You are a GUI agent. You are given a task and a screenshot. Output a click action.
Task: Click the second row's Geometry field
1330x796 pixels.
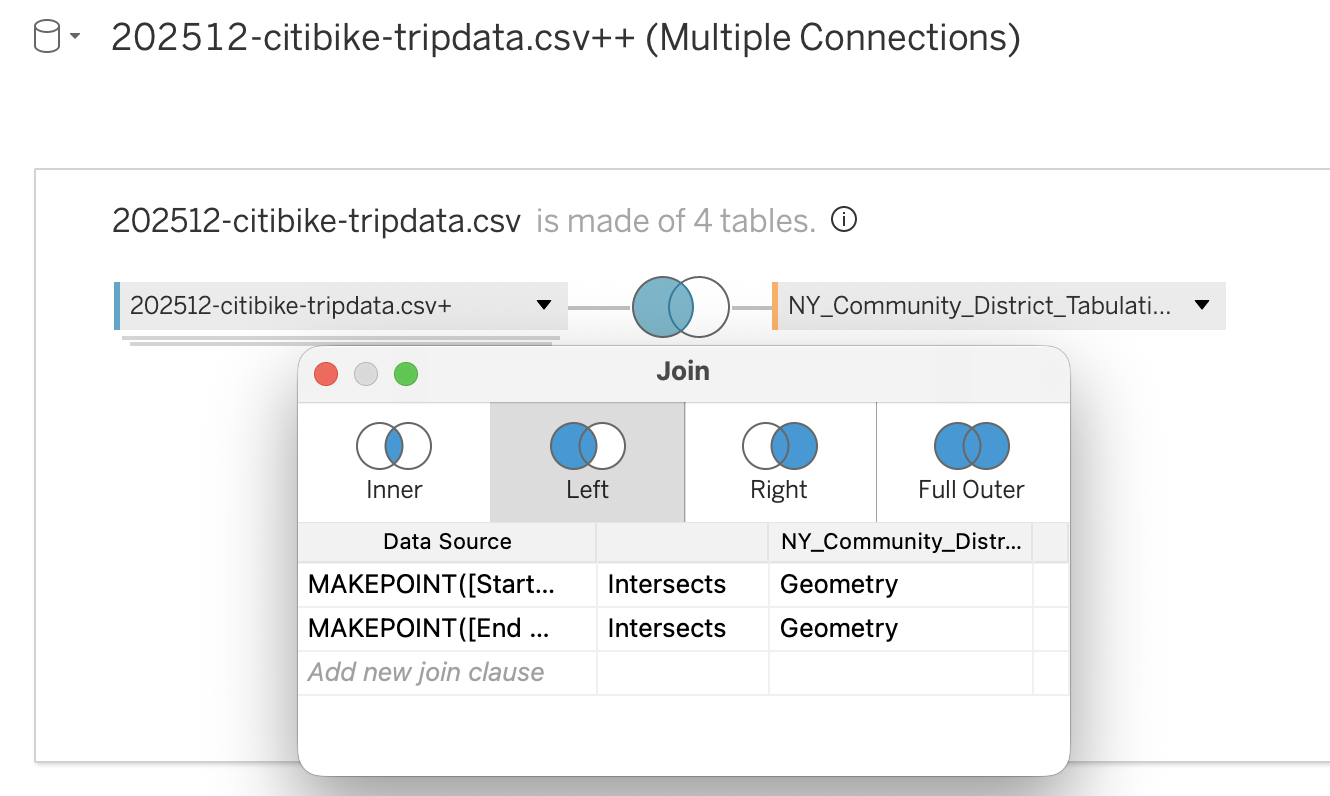point(838,628)
